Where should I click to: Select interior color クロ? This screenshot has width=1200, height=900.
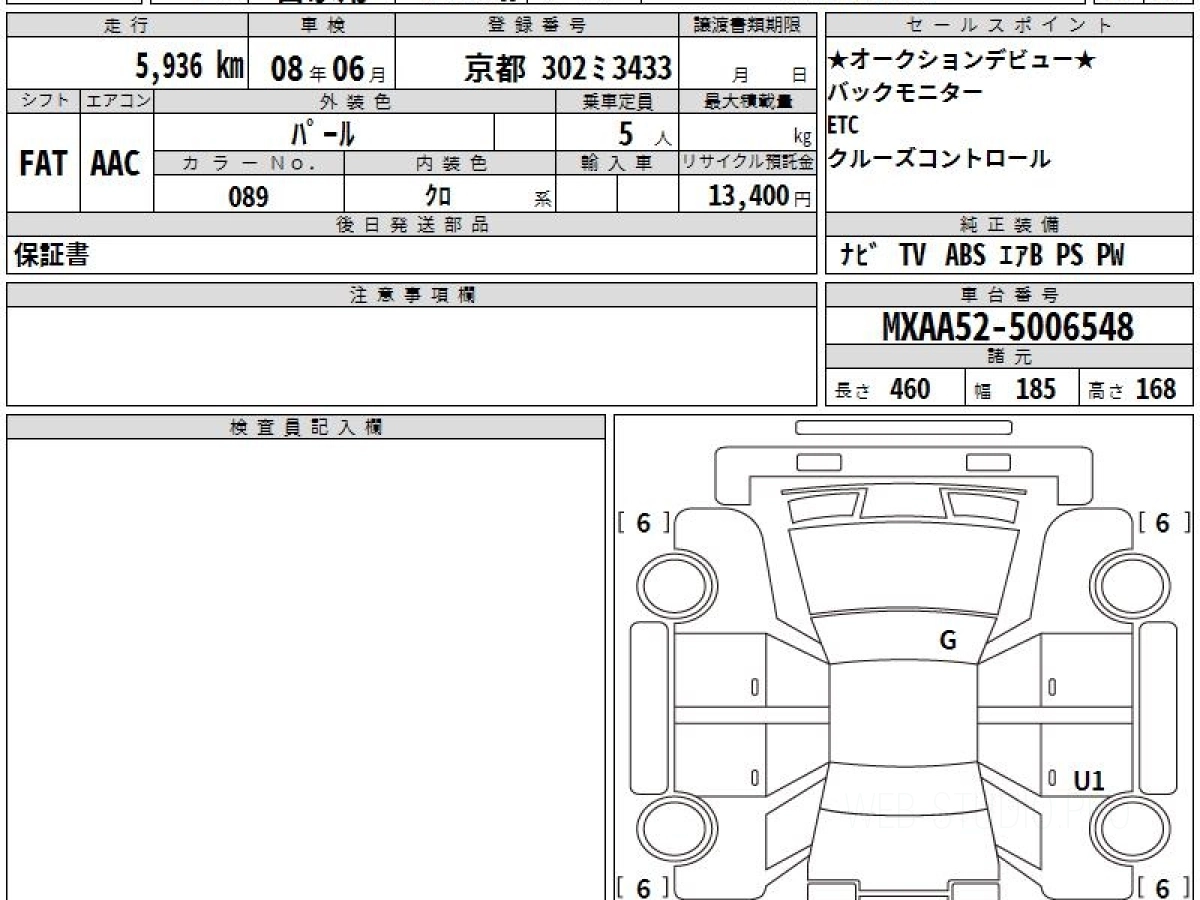pyautogui.click(x=438, y=195)
